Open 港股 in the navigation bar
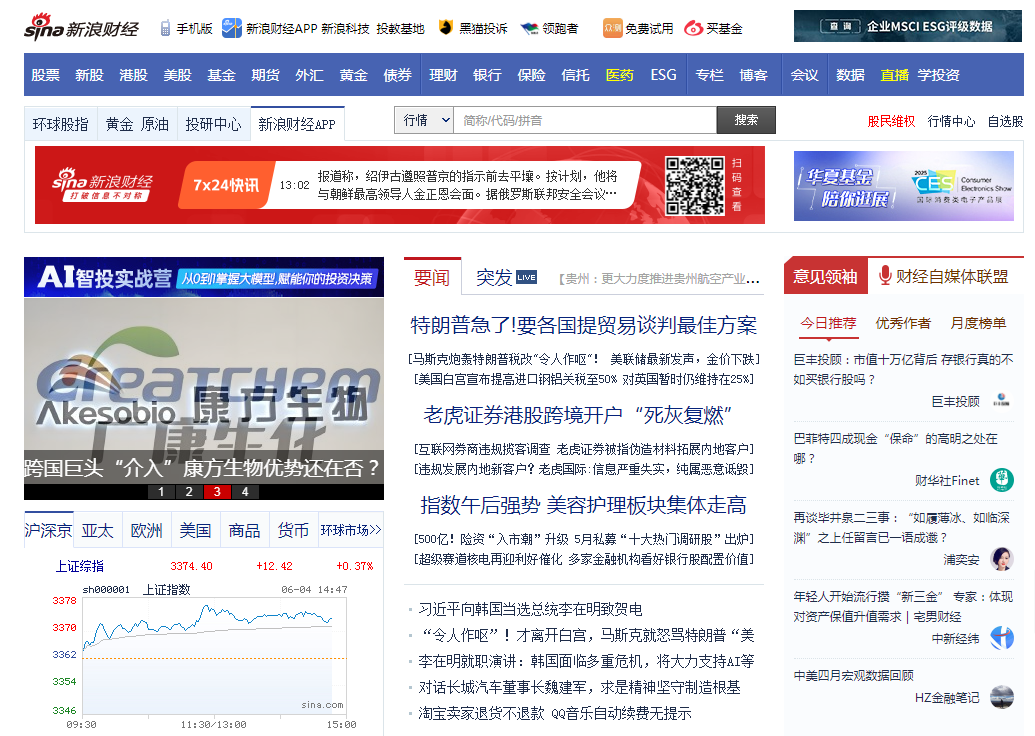1035x736 pixels. [x=133, y=75]
